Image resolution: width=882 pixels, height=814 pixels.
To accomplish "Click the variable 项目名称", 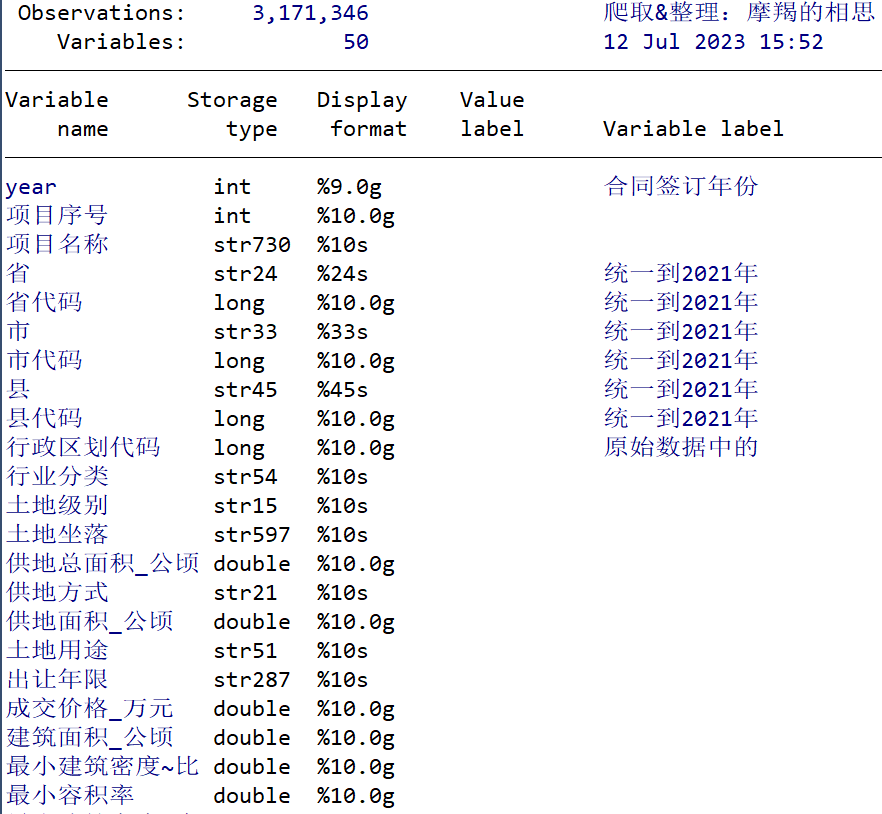I will 57,244.
